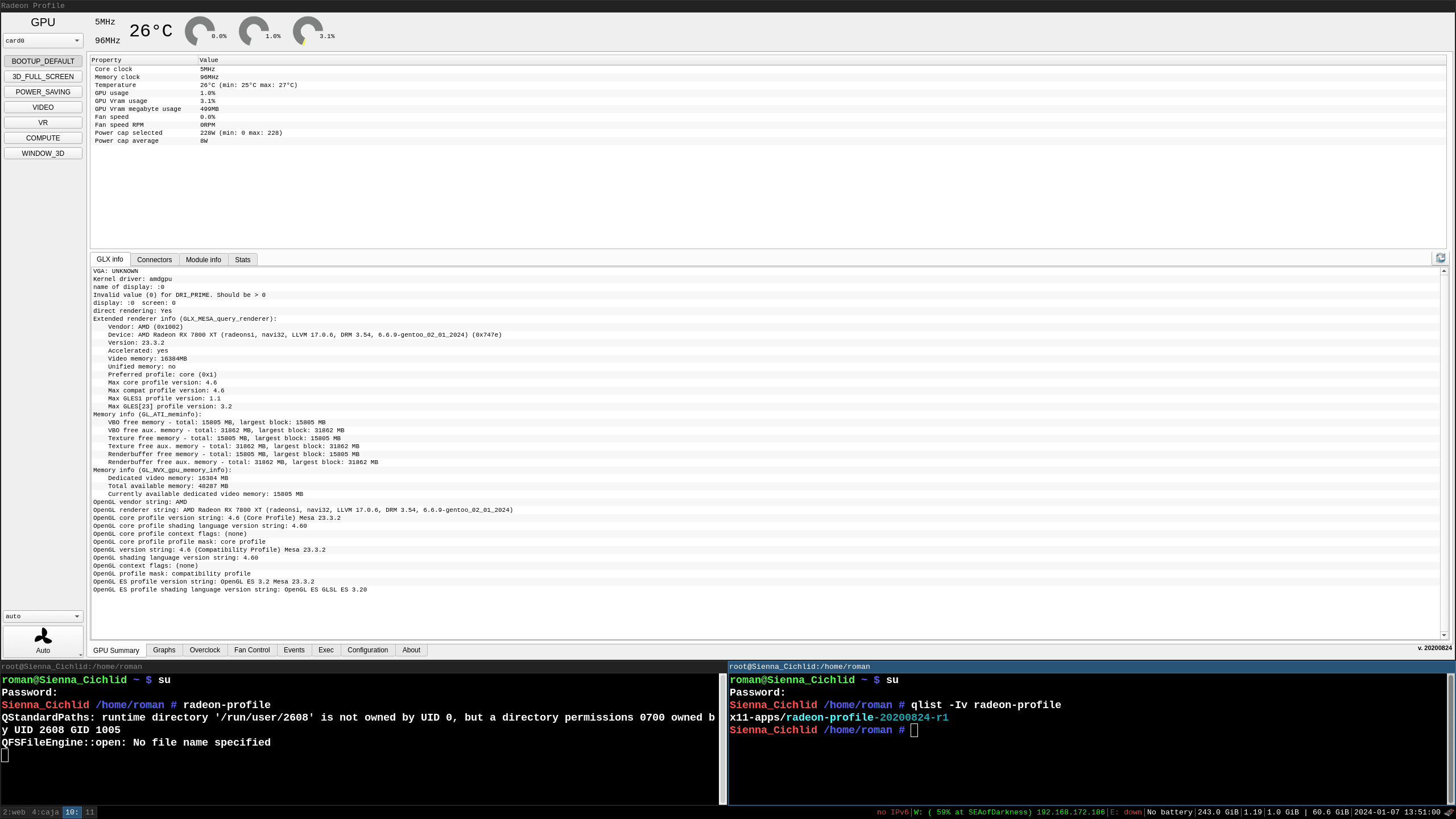This screenshot has width=1456, height=819.
Task: Click the Value column header
Action: click(x=822, y=60)
